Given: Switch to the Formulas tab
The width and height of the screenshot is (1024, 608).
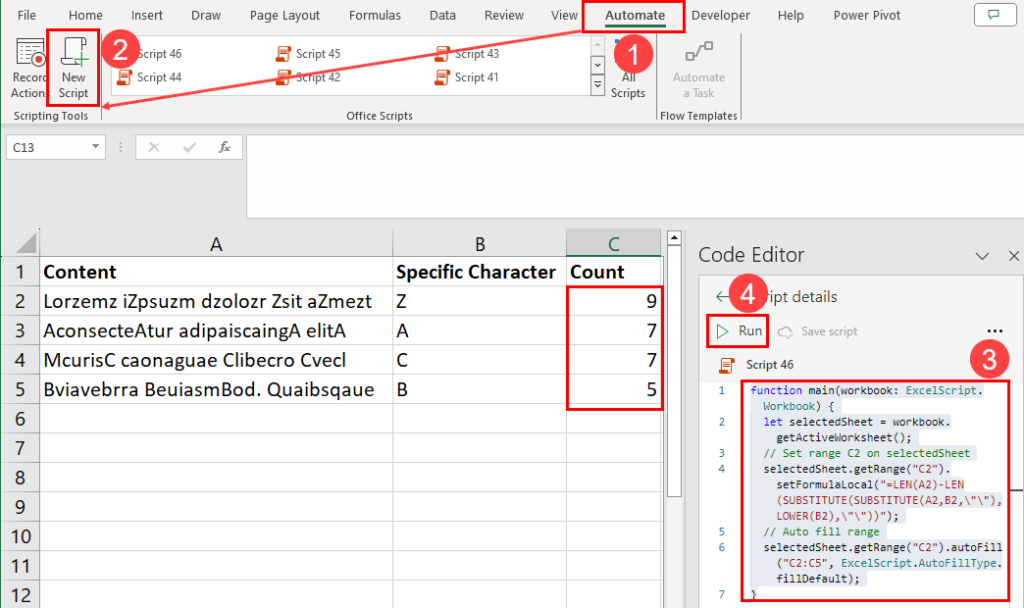Looking at the screenshot, I should (x=375, y=15).
